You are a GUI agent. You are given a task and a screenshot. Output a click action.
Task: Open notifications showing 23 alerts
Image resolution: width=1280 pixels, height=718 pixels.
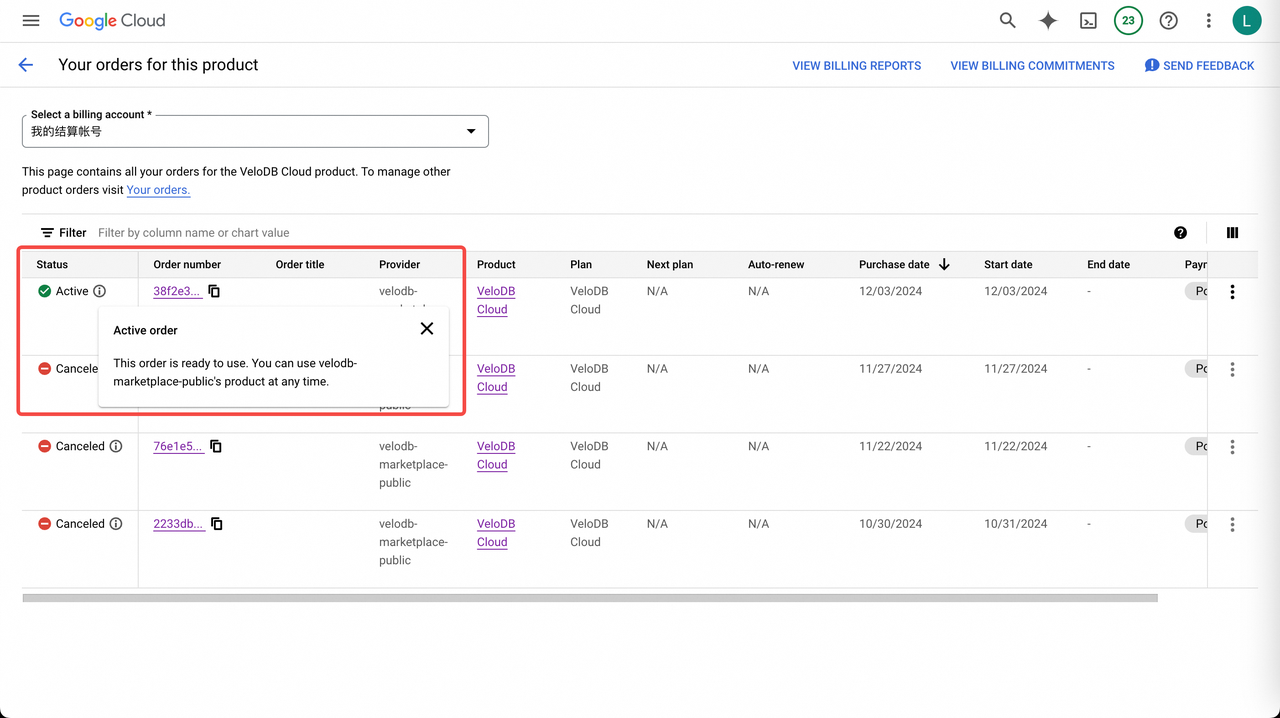pyautogui.click(x=1128, y=20)
